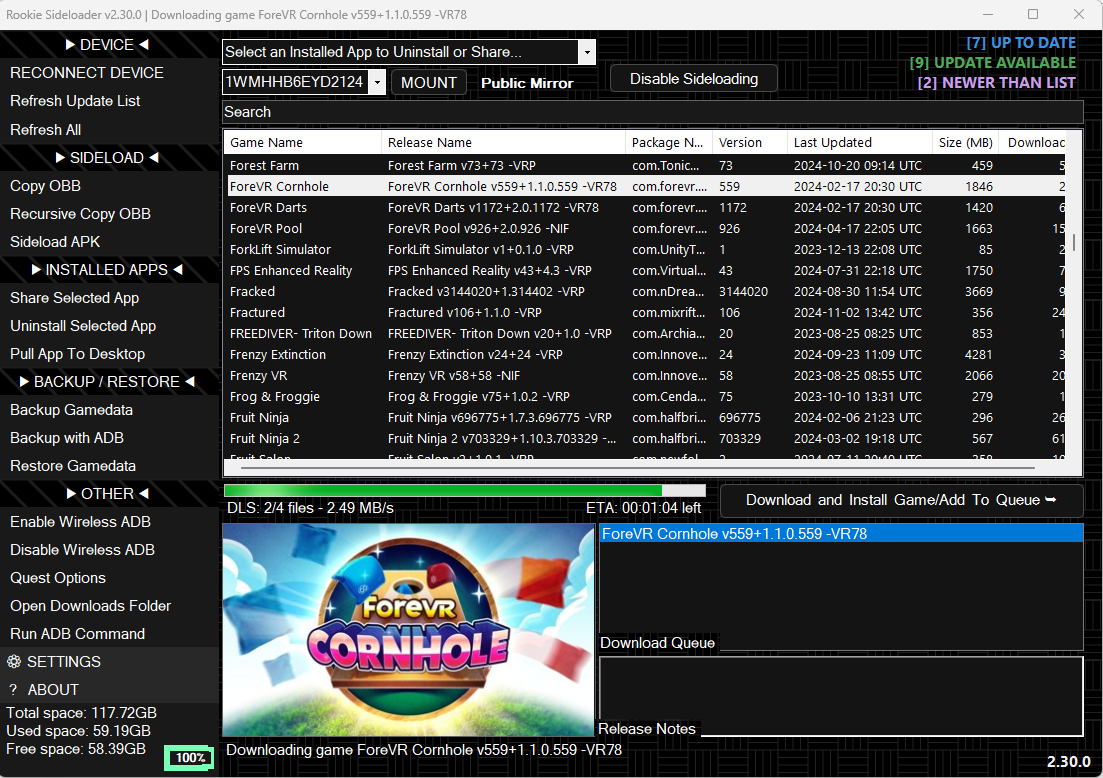The width and height of the screenshot is (1103, 778).
Task: Focus the Search input field
Action: pos(650,112)
